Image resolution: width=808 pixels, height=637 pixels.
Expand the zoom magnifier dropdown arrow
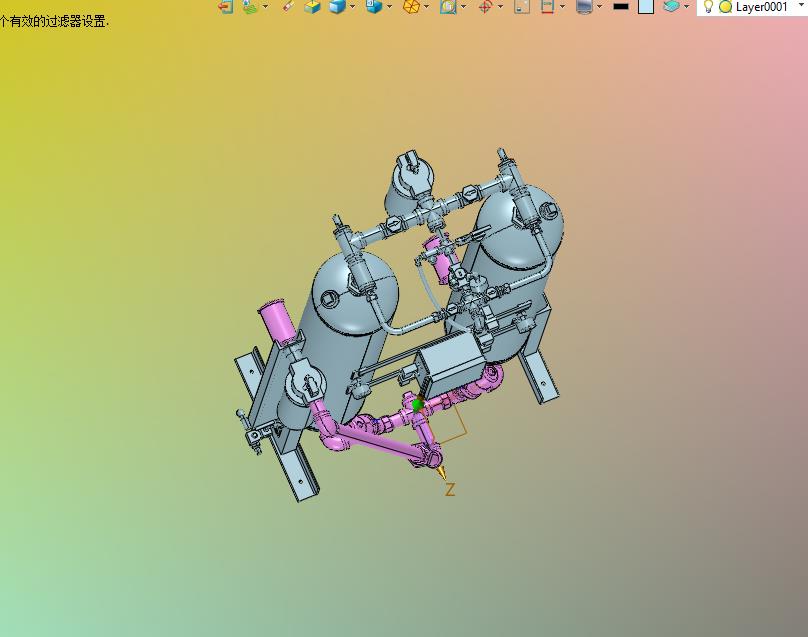click(464, 6)
